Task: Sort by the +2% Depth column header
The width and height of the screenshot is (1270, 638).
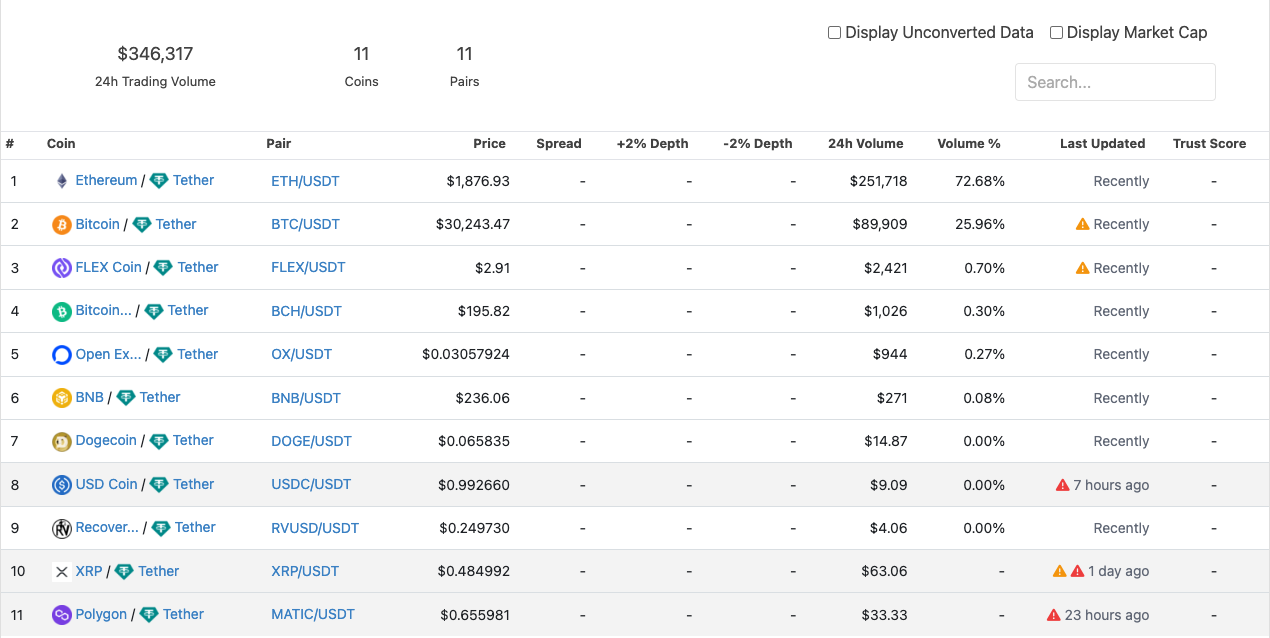Action: [652, 144]
